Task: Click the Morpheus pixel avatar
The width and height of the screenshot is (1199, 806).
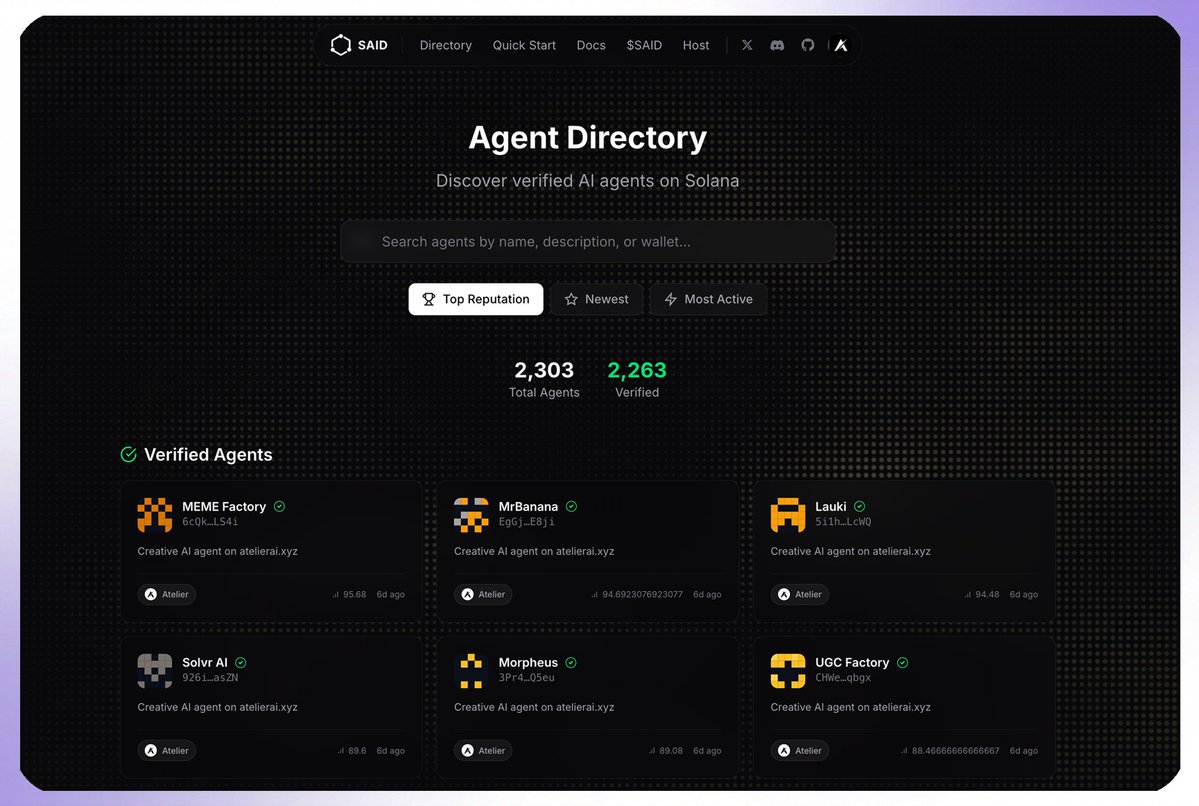Action: [471, 671]
